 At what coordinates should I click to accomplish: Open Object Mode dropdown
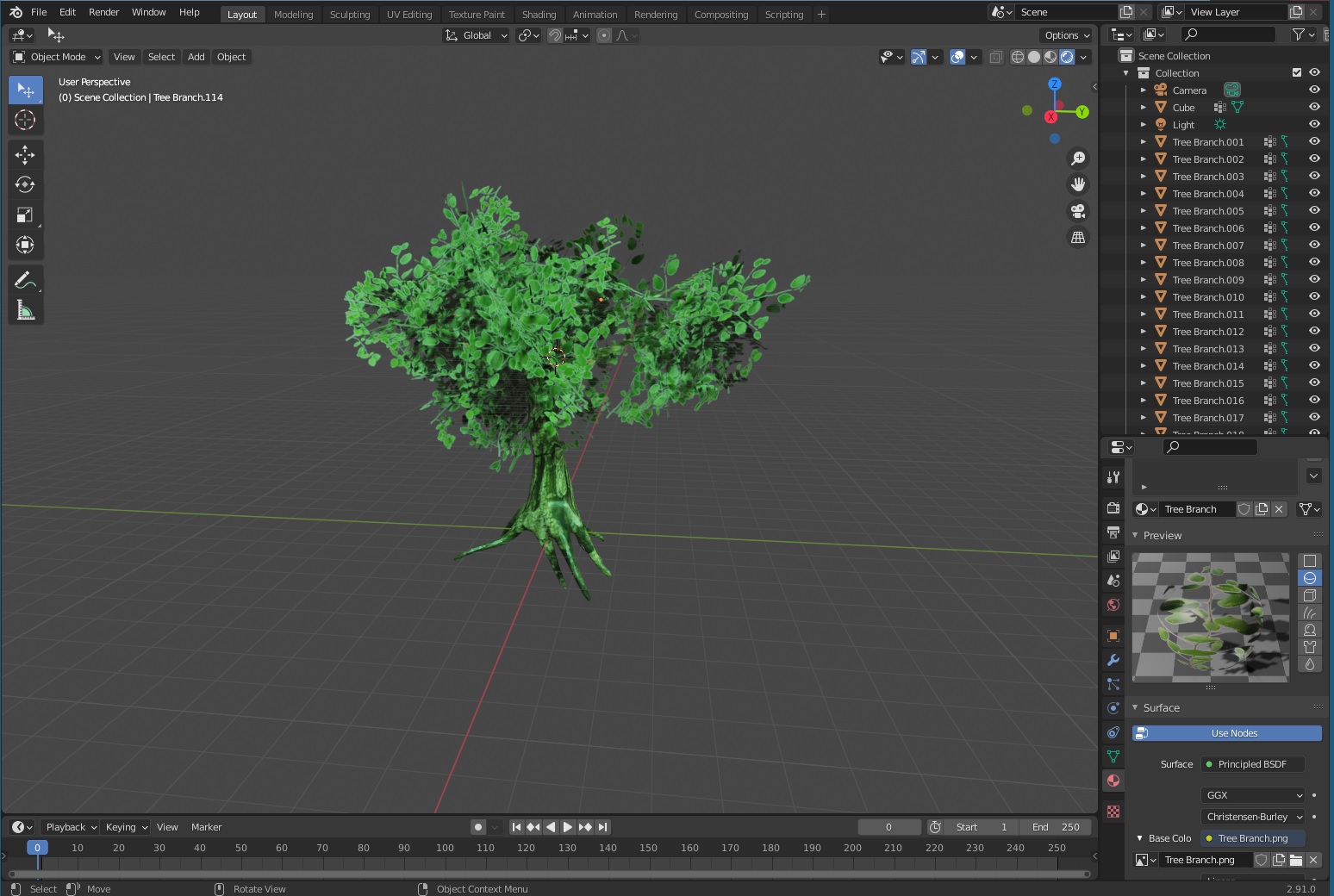(x=57, y=57)
